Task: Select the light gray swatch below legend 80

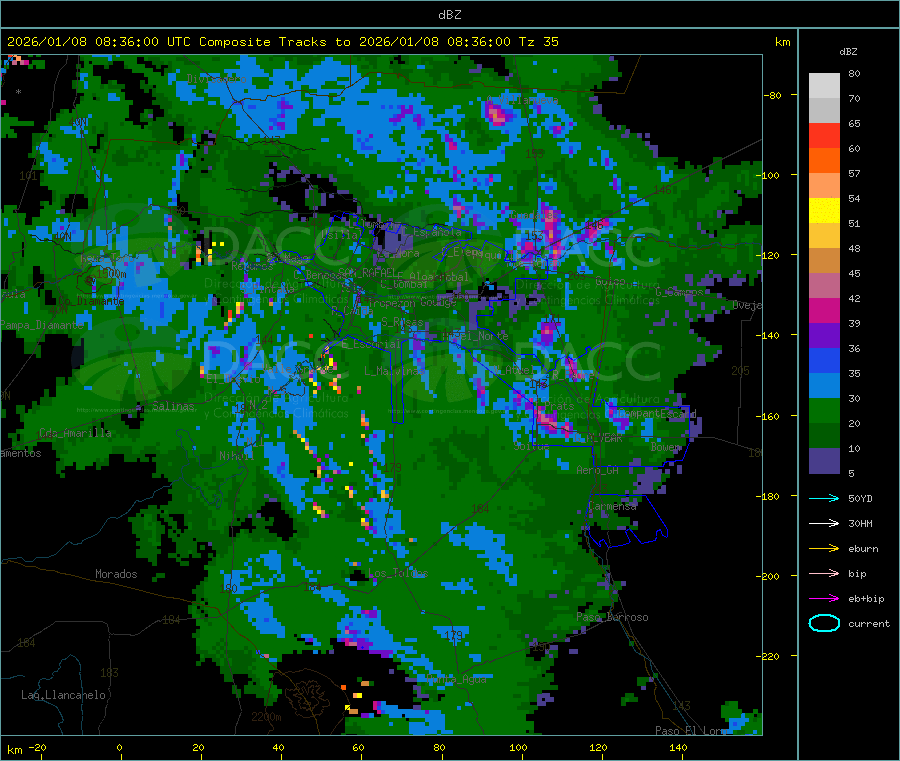Action: pyautogui.click(x=824, y=86)
